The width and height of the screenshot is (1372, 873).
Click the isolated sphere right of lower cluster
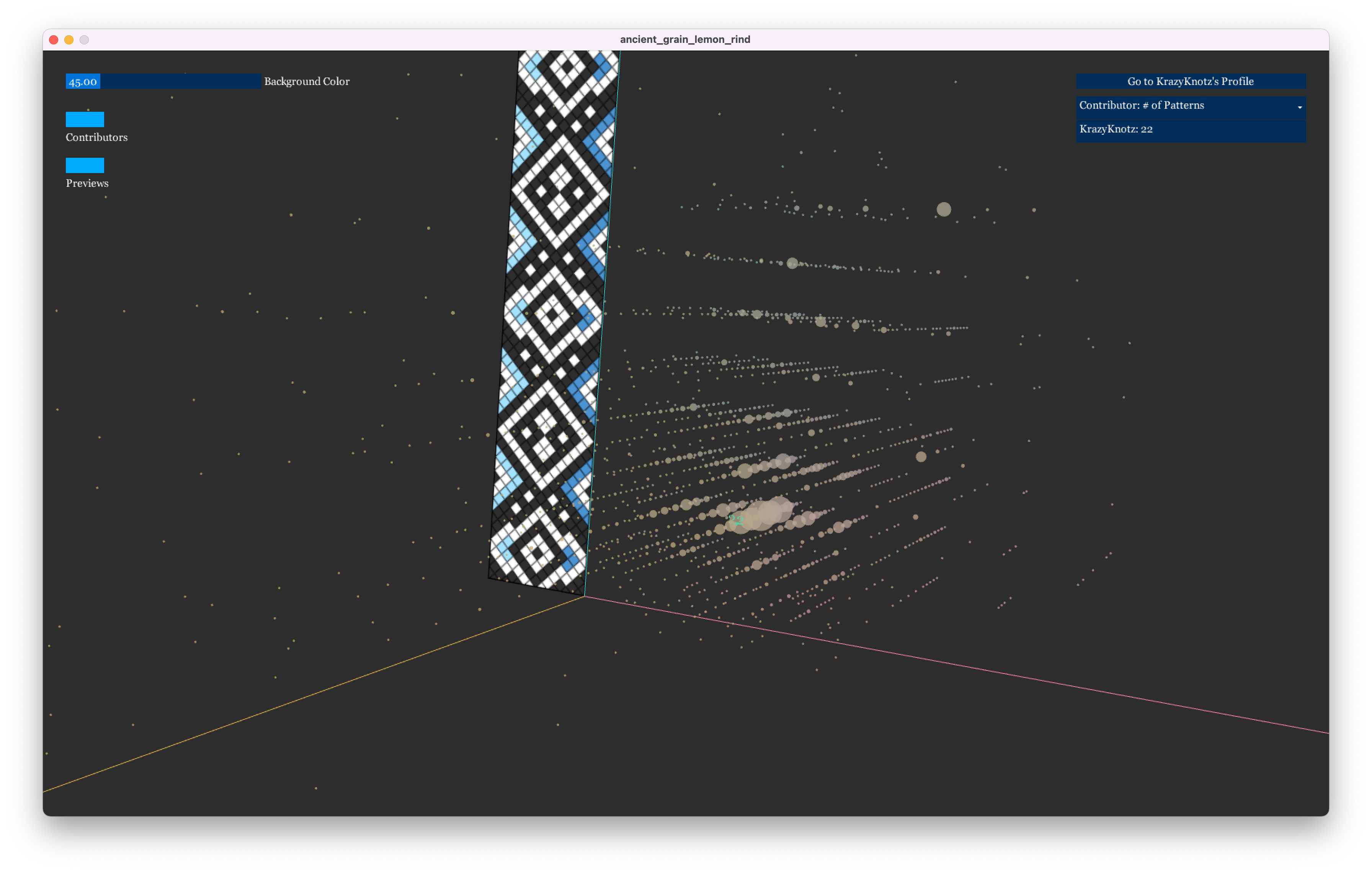(x=921, y=456)
